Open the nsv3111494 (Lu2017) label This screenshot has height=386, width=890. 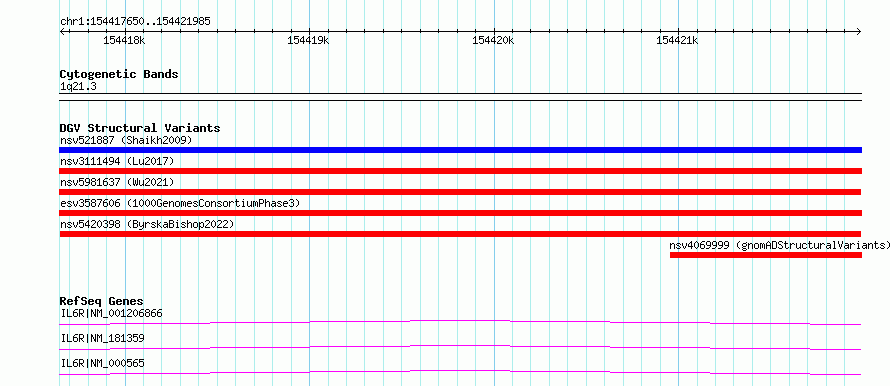[117, 161]
